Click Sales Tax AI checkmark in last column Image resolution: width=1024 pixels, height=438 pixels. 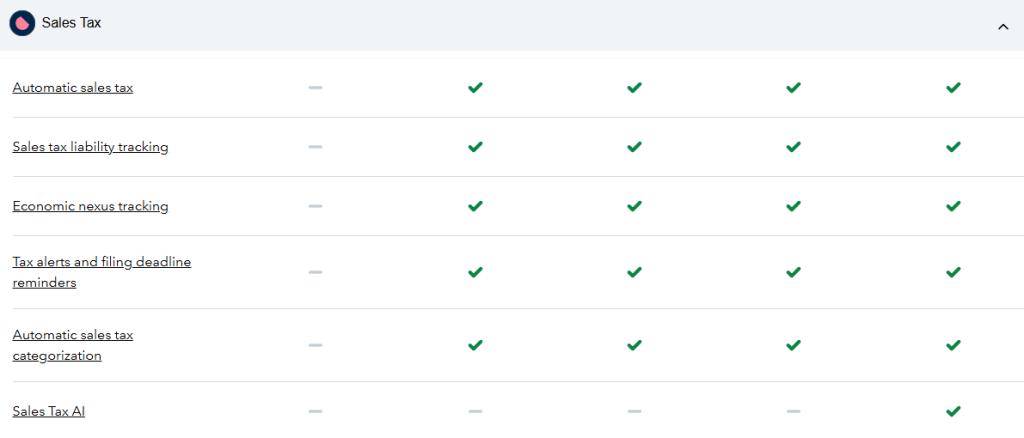(x=953, y=411)
